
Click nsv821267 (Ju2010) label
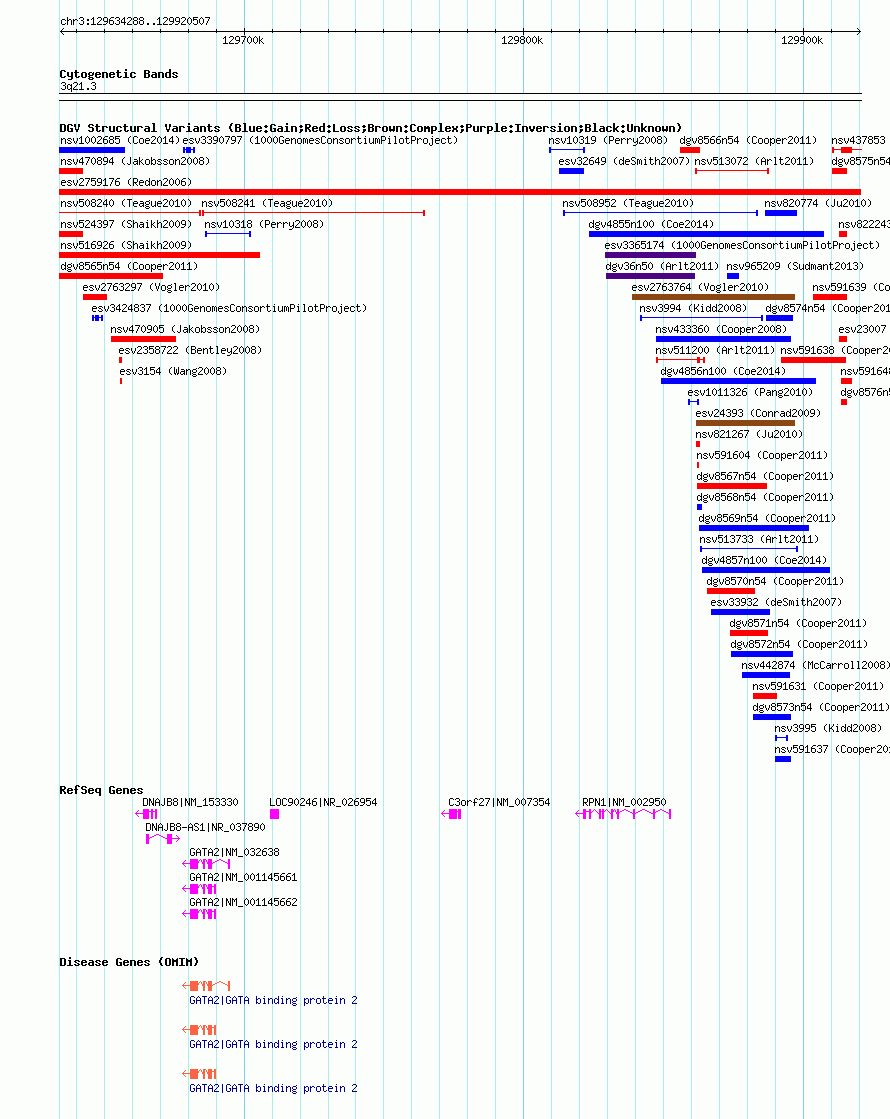pyautogui.click(x=749, y=435)
